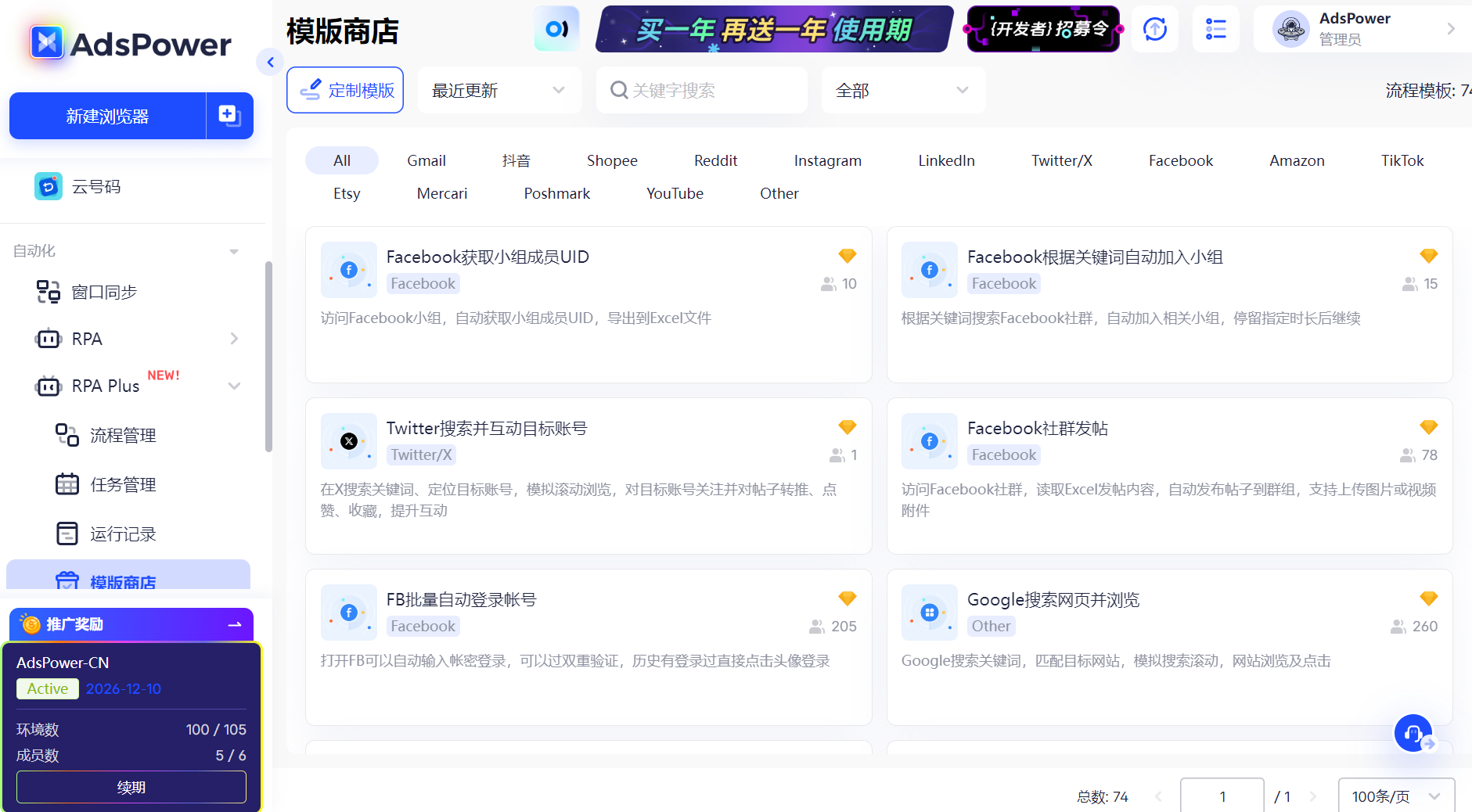Open the 最近更新 sort dropdown
1472x812 pixels.
(x=499, y=90)
